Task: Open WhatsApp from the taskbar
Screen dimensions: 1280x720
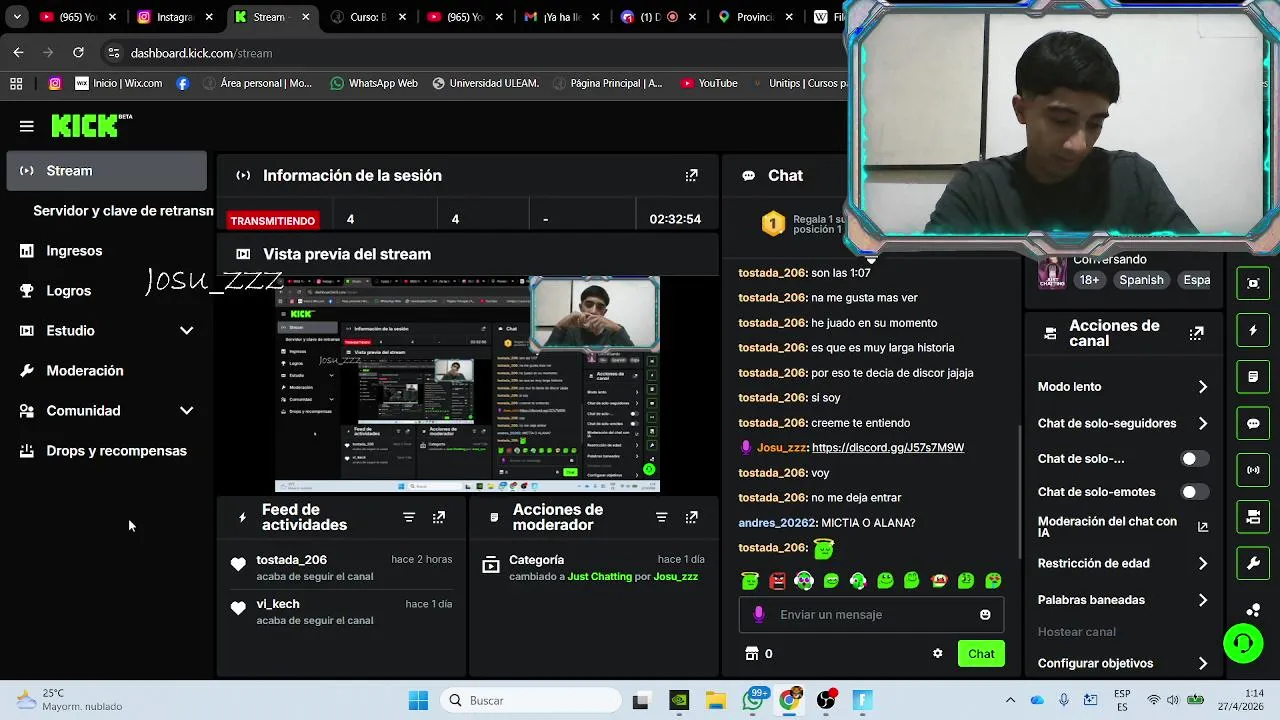Action: click(x=753, y=701)
